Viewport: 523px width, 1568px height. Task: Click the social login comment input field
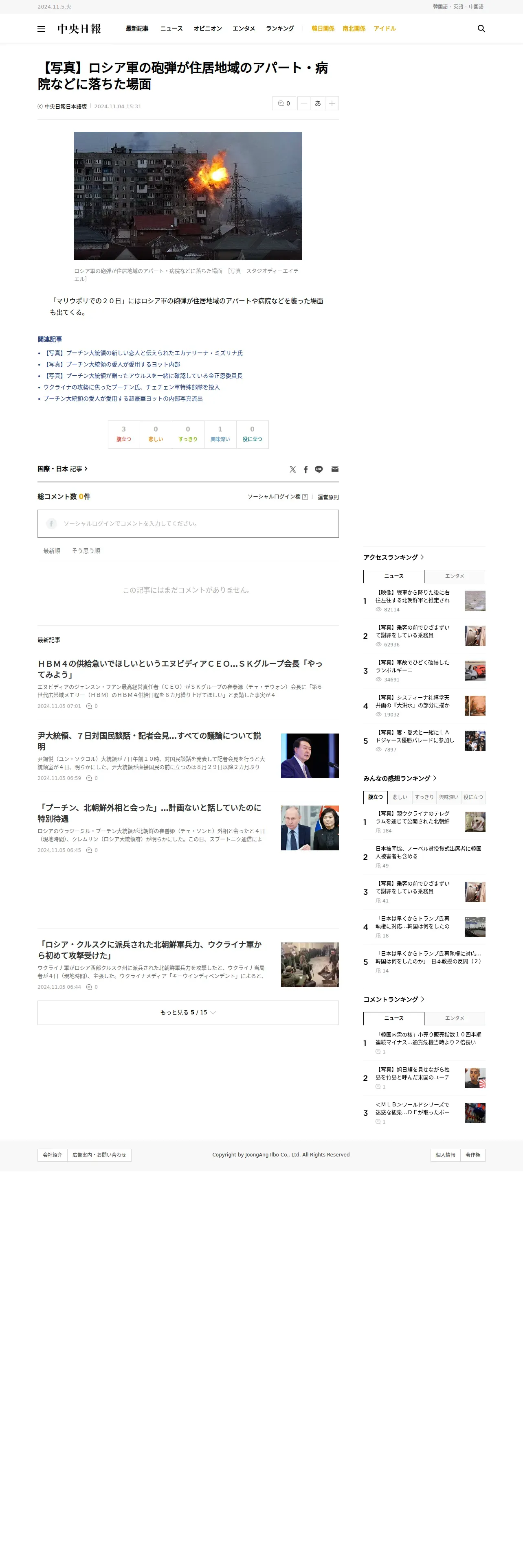click(x=188, y=523)
